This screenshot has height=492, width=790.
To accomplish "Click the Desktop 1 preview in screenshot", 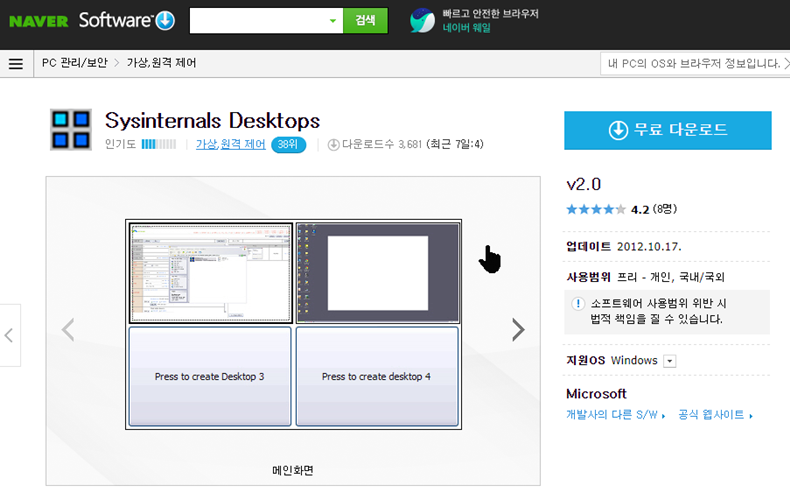I will [x=211, y=272].
